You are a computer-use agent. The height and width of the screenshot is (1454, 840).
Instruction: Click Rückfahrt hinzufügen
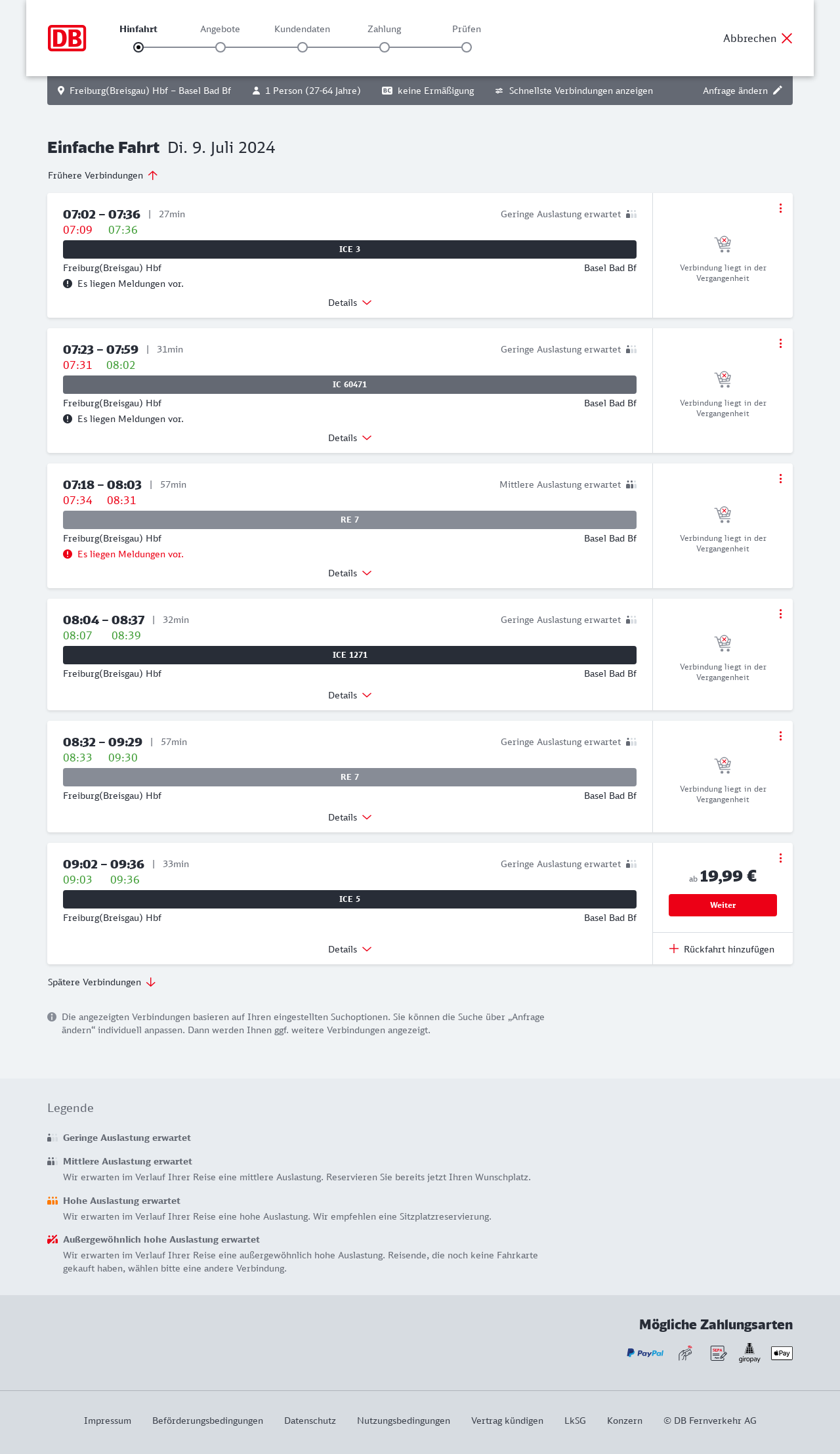pos(722,949)
